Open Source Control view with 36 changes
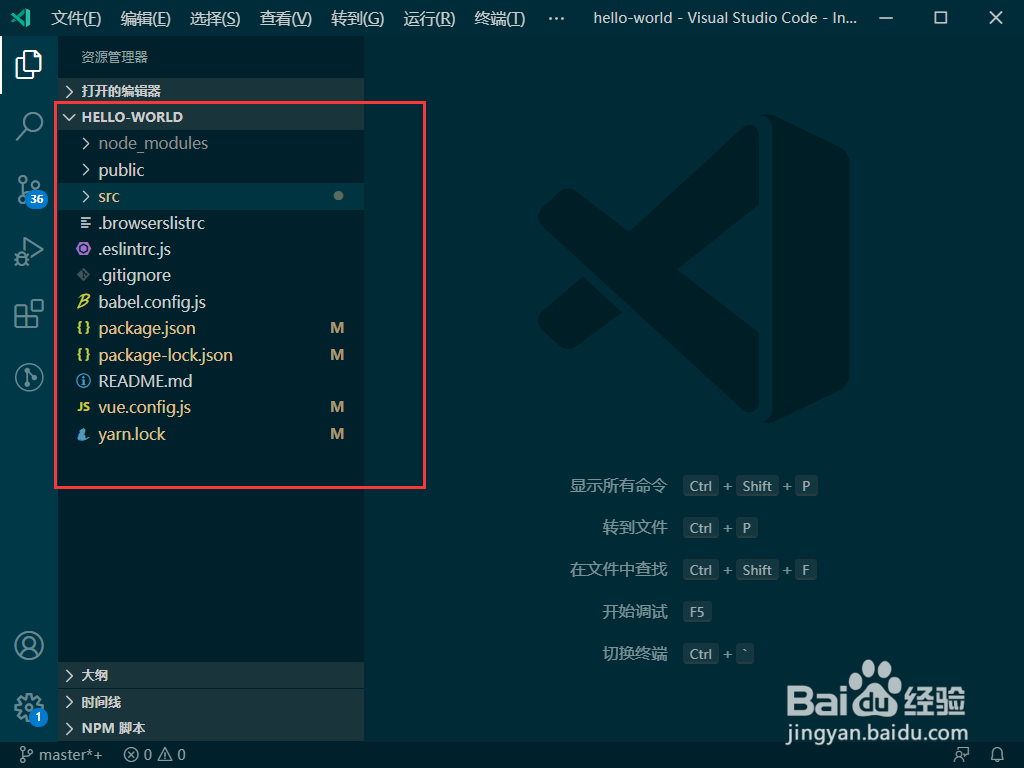This screenshot has height=768, width=1024. pyautogui.click(x=30, y=190)
